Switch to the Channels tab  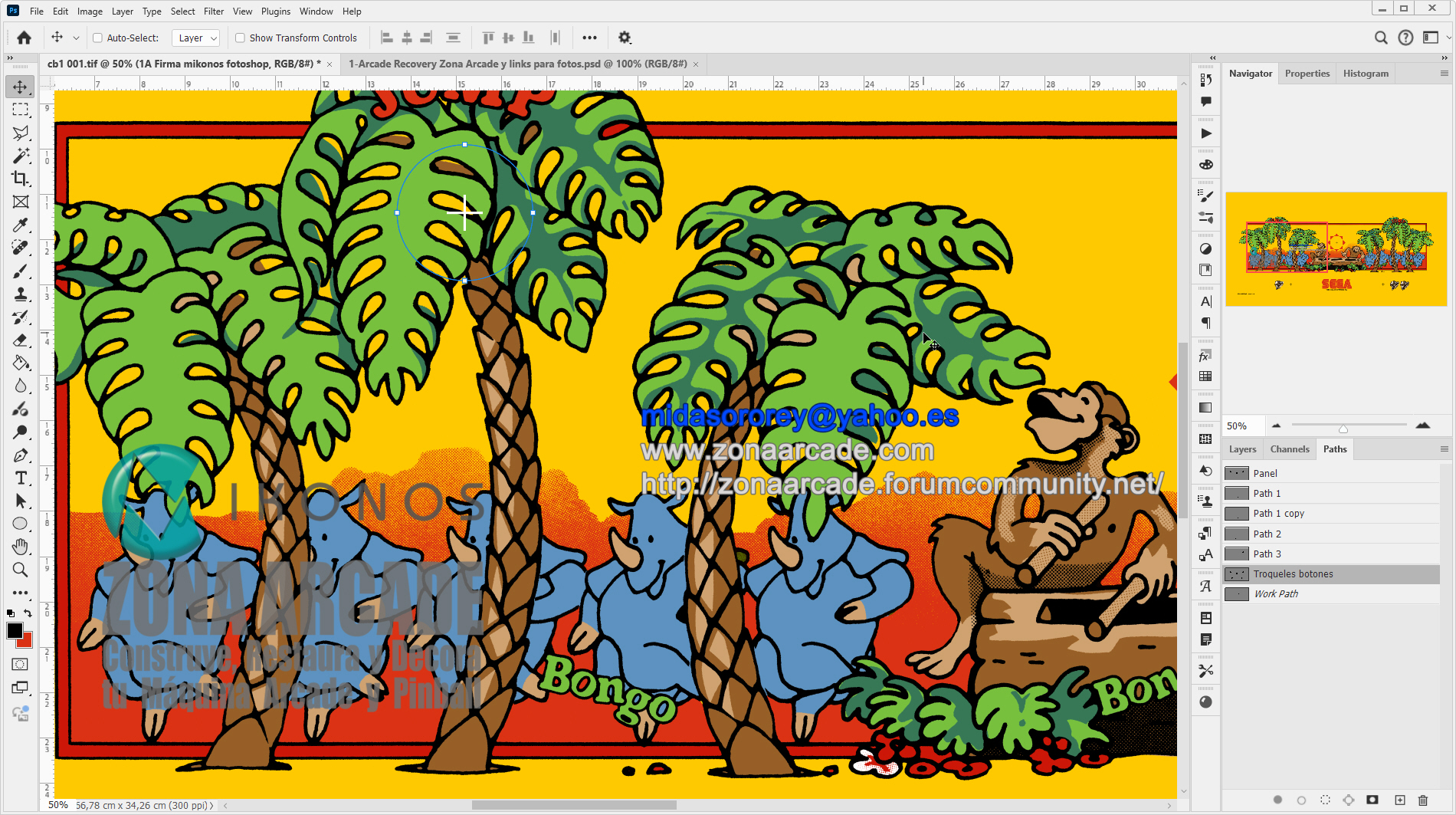click(1290, 449)
